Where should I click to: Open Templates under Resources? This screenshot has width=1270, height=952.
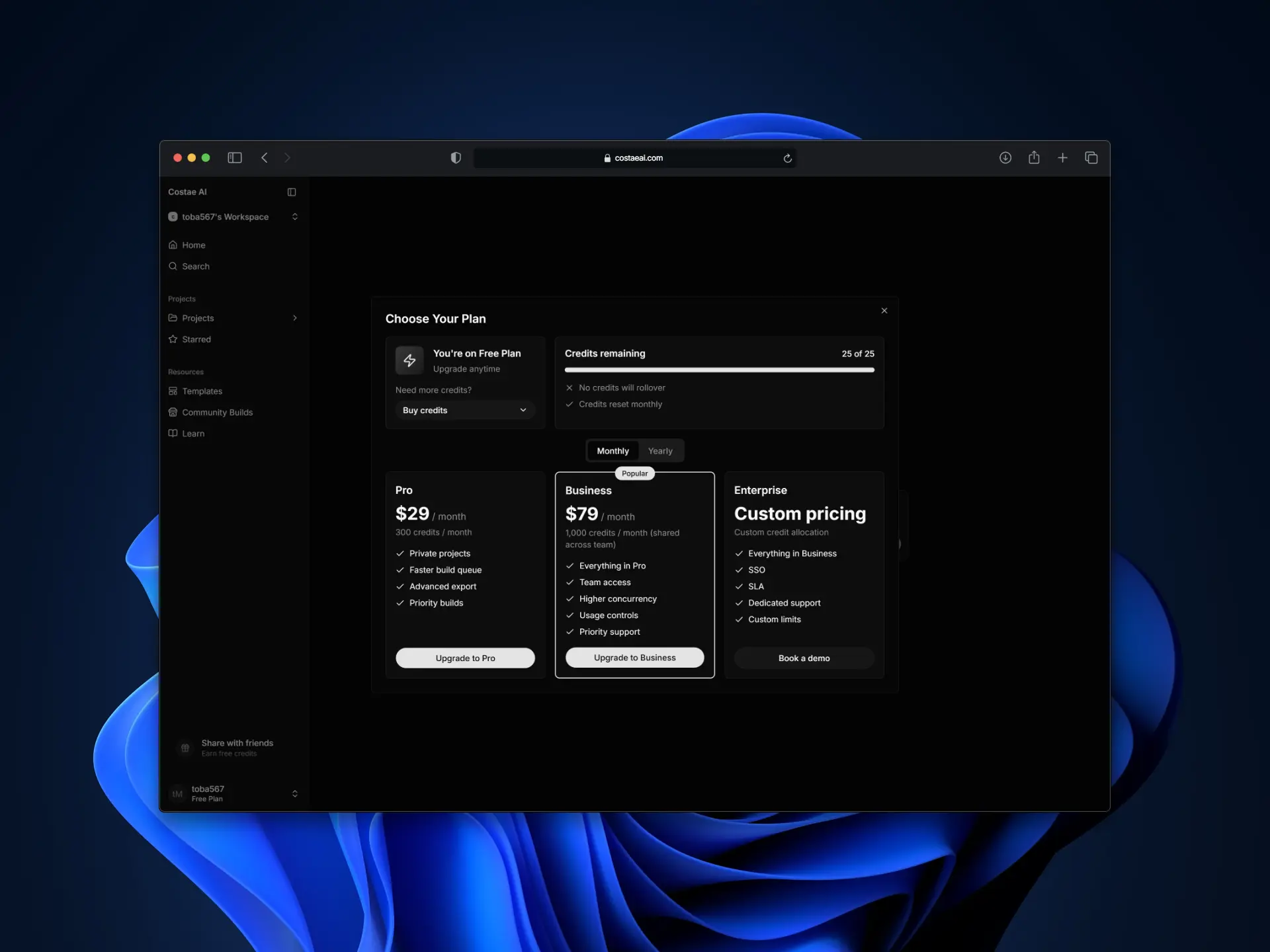click(x=202, y=391)
